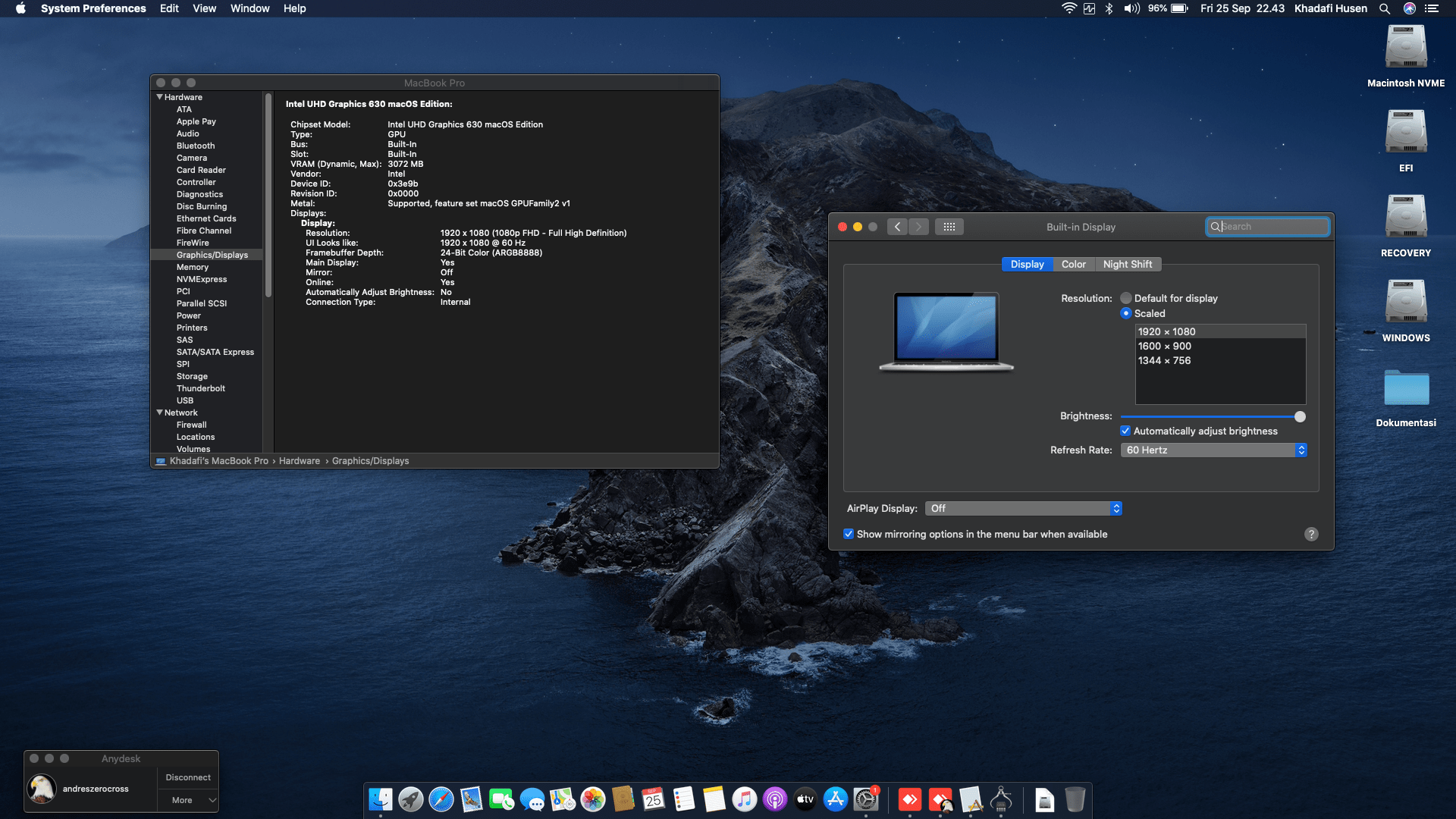Launch Podcasts from the Dock
Viewport: 1456px width, 819px height.
tap(774, 799)
